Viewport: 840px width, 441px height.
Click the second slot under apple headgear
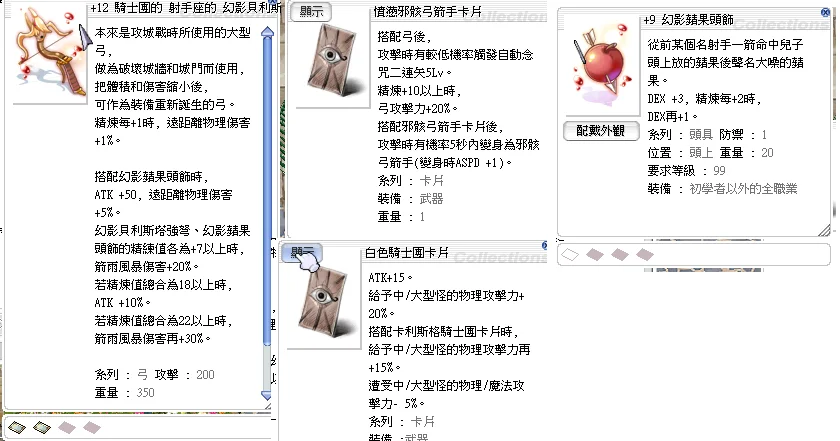click(x=594, y=255)
